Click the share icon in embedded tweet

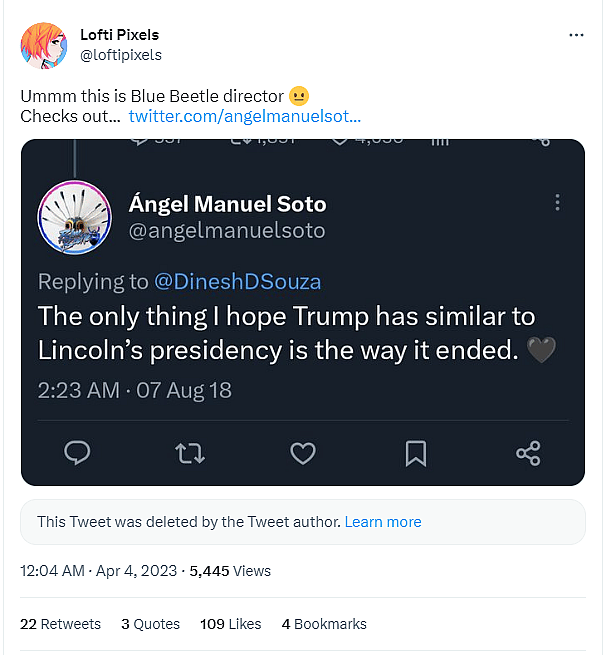point(528,453)
